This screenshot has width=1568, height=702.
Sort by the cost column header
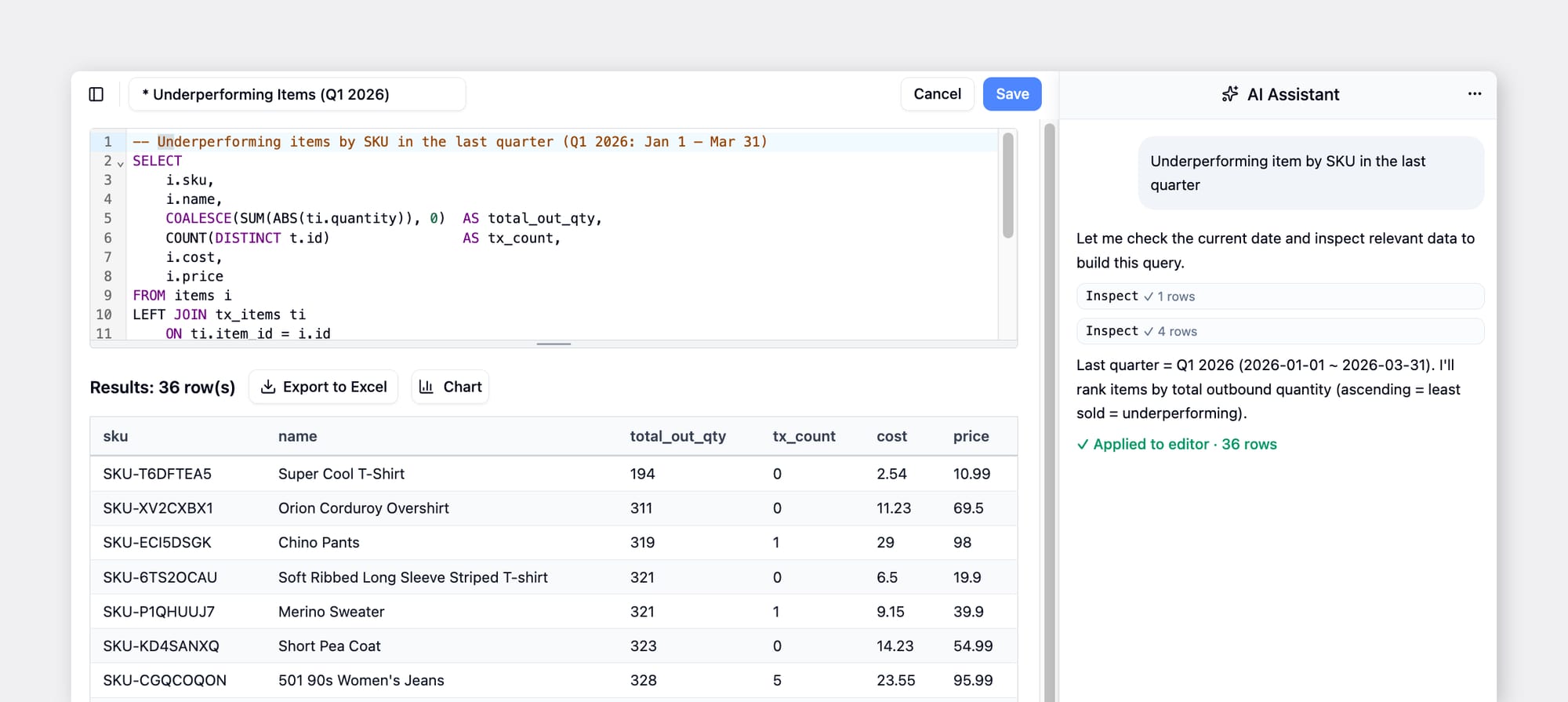coord(891,436)
